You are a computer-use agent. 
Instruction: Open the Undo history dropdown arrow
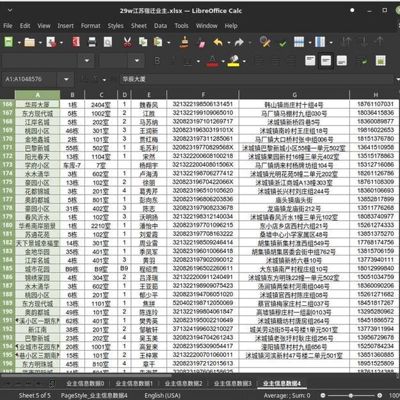coord(229,43)
